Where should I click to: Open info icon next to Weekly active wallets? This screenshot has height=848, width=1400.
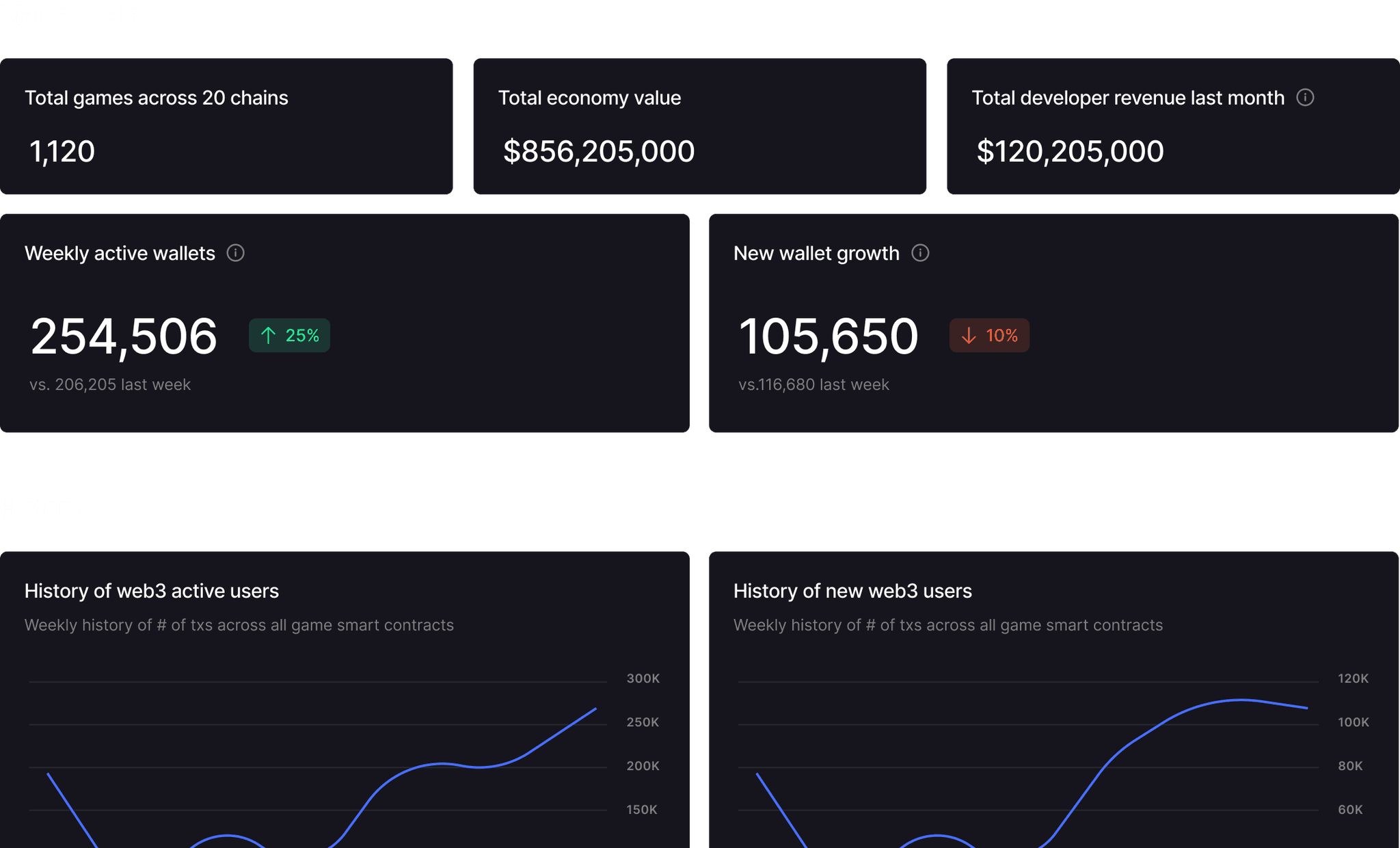click(x=235, y=253)
